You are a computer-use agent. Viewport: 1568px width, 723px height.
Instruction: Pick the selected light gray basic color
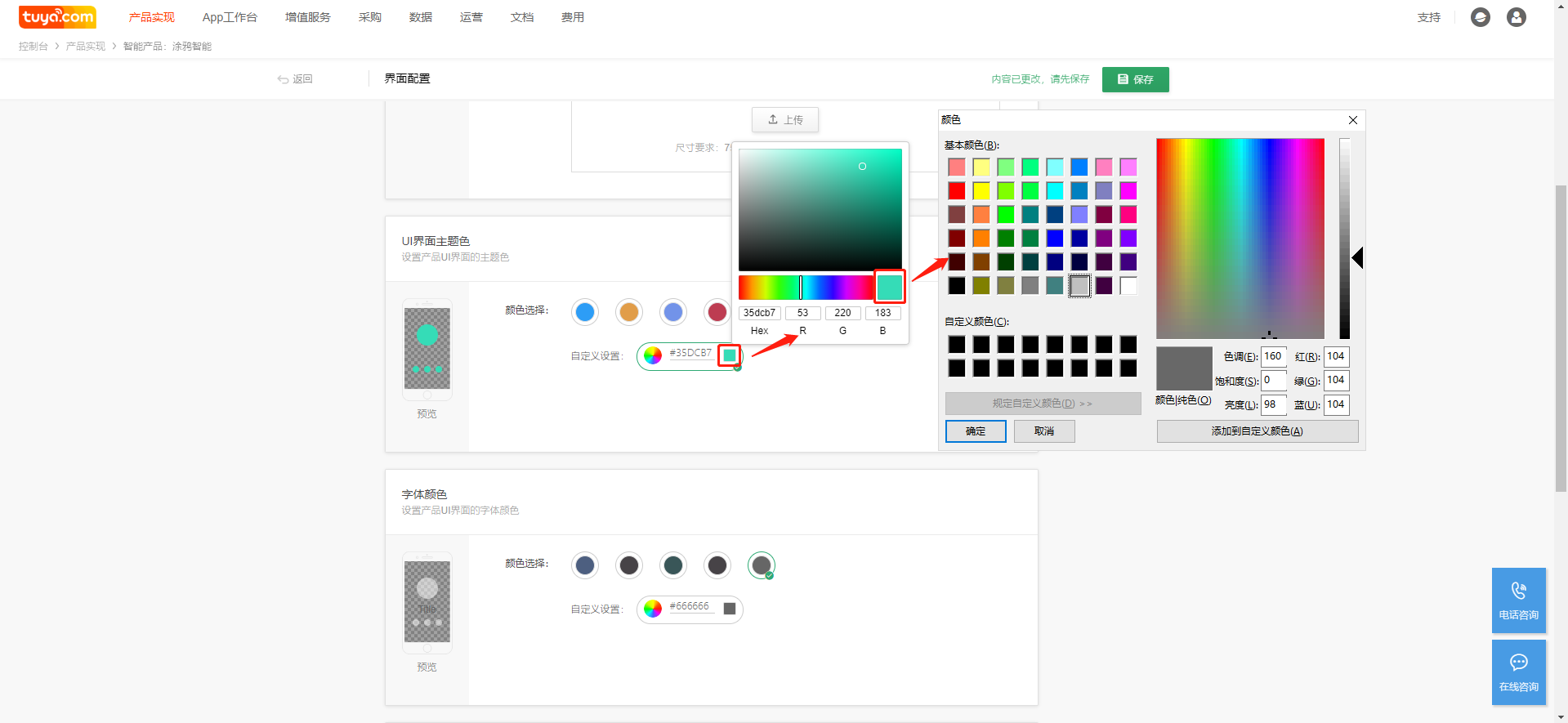(1079, 285)
